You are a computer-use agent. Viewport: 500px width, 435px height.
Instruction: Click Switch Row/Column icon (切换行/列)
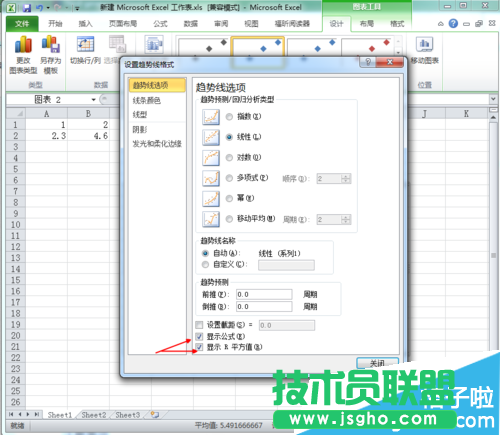[86, 44]
